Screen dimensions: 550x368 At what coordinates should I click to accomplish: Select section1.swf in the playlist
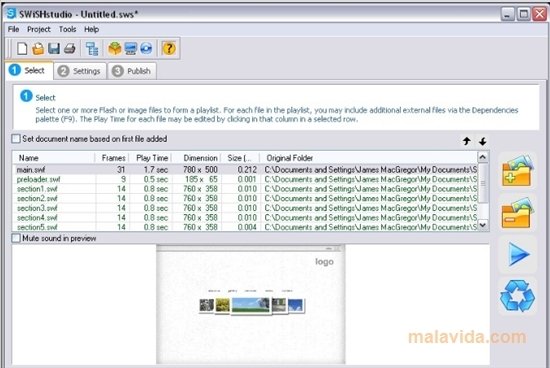(245, 189)
